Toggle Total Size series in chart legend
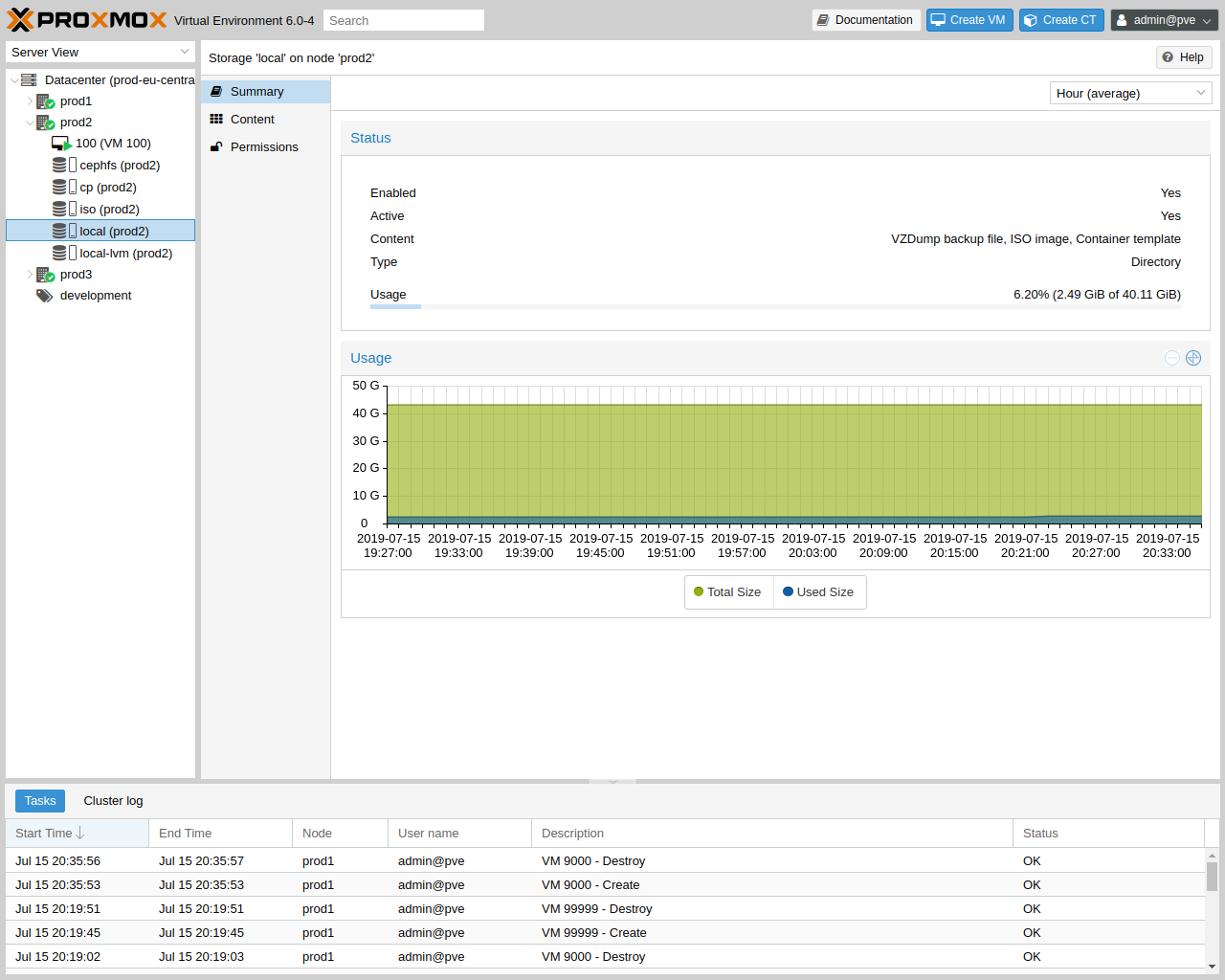1225x980 pixels. tap(727, 592)
